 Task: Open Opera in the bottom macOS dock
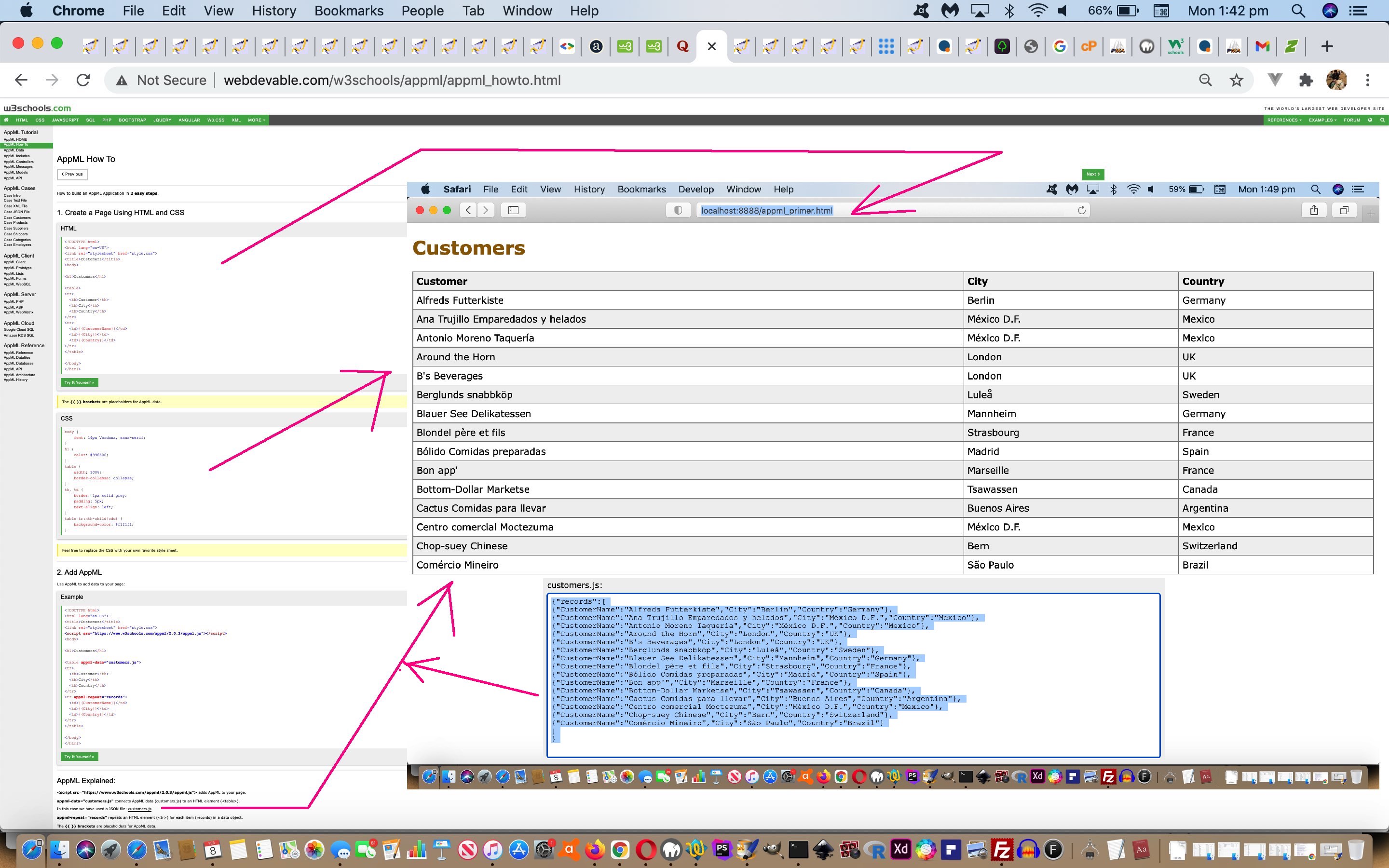[646, 849]
